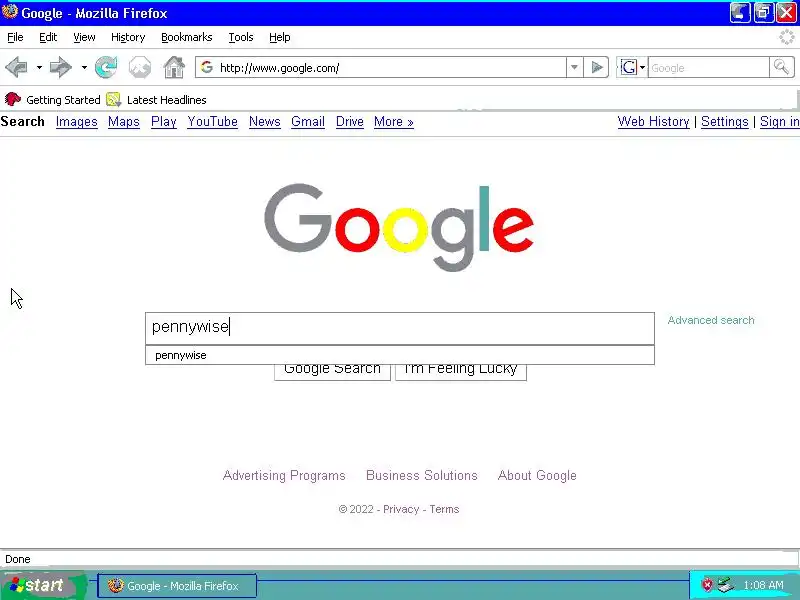Screen dimensions: 800x600
Task: Open the History menu
Action: coord(128,37)
